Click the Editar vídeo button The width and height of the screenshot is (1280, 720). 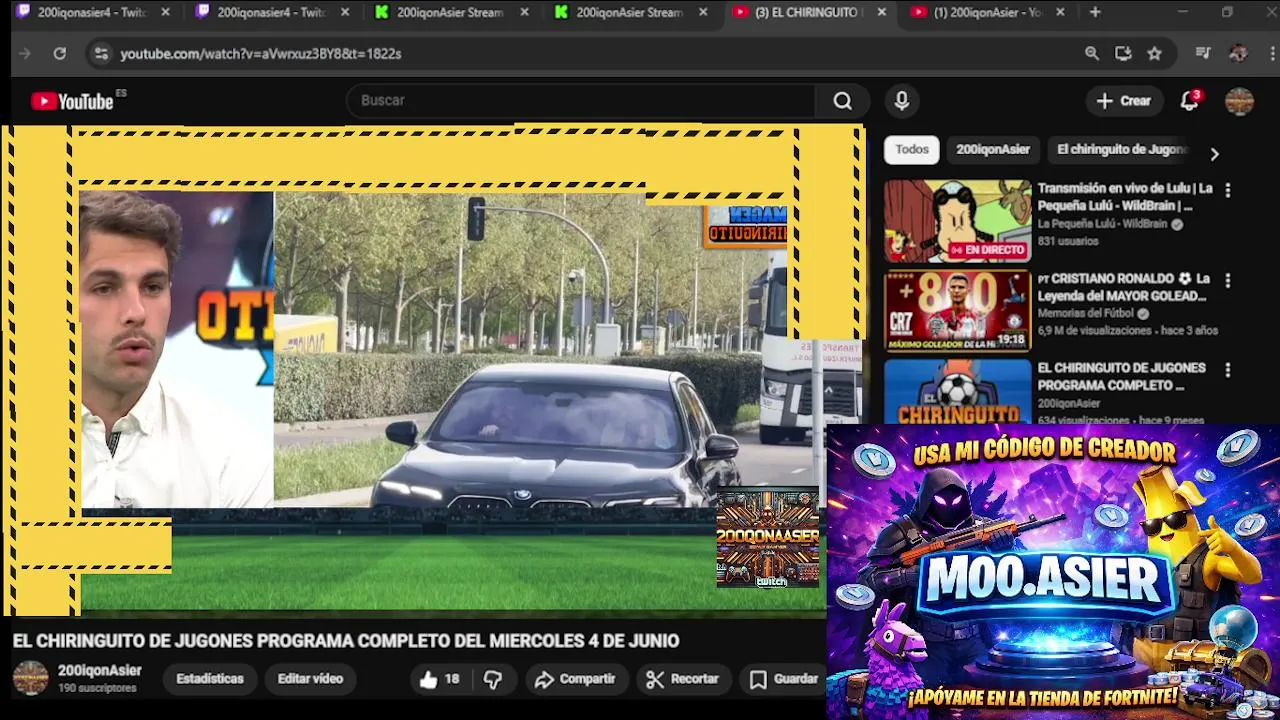(310, 678)
